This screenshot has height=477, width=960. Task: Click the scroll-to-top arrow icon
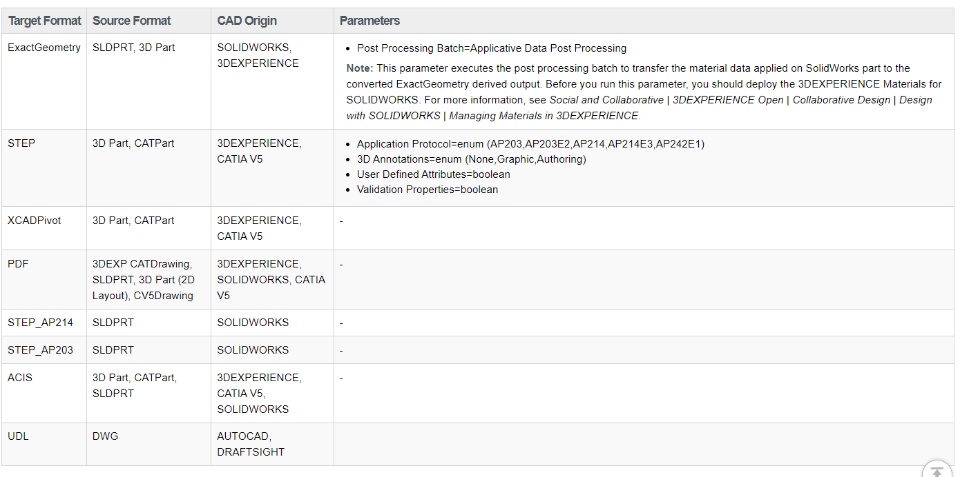point(936,471)
